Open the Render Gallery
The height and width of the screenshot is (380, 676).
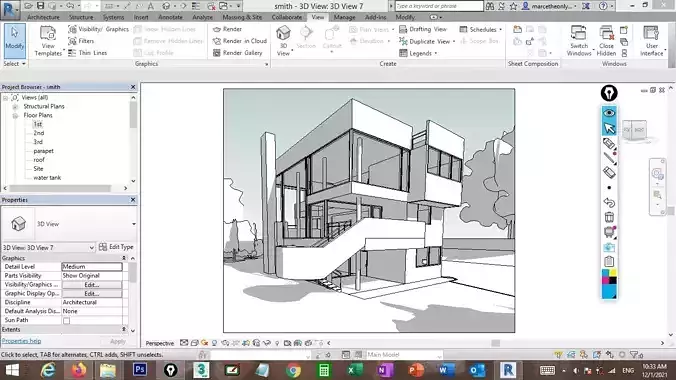[238, 53]
